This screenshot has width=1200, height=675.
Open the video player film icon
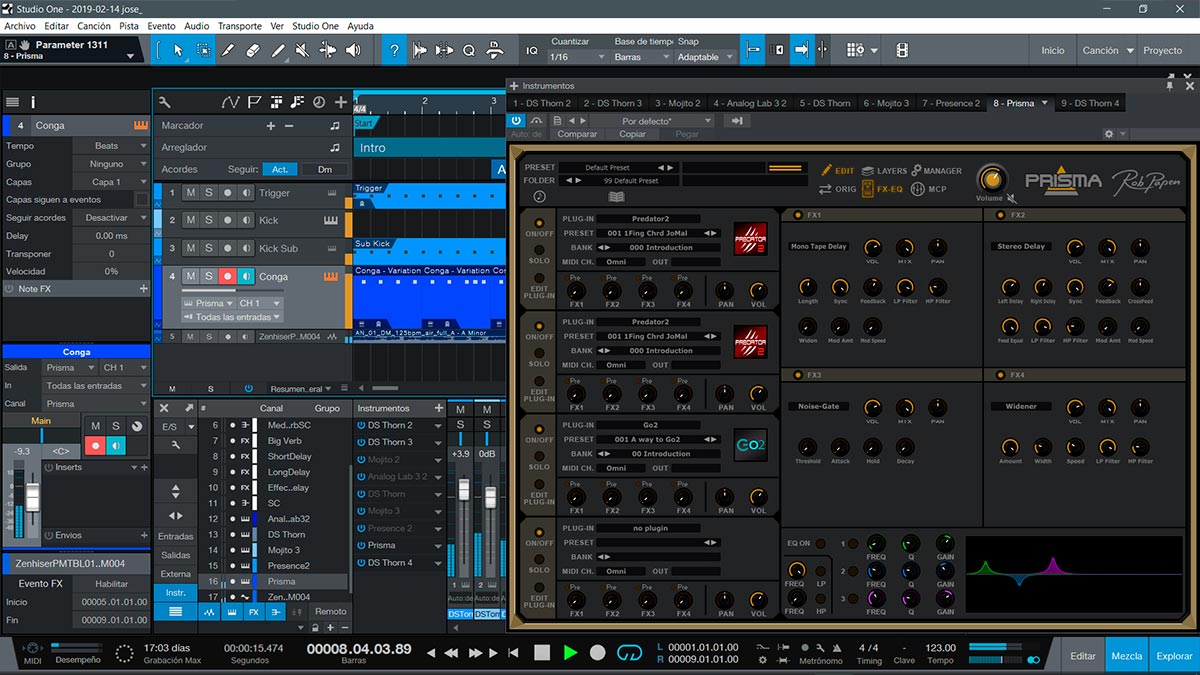(x=902, y=50)
